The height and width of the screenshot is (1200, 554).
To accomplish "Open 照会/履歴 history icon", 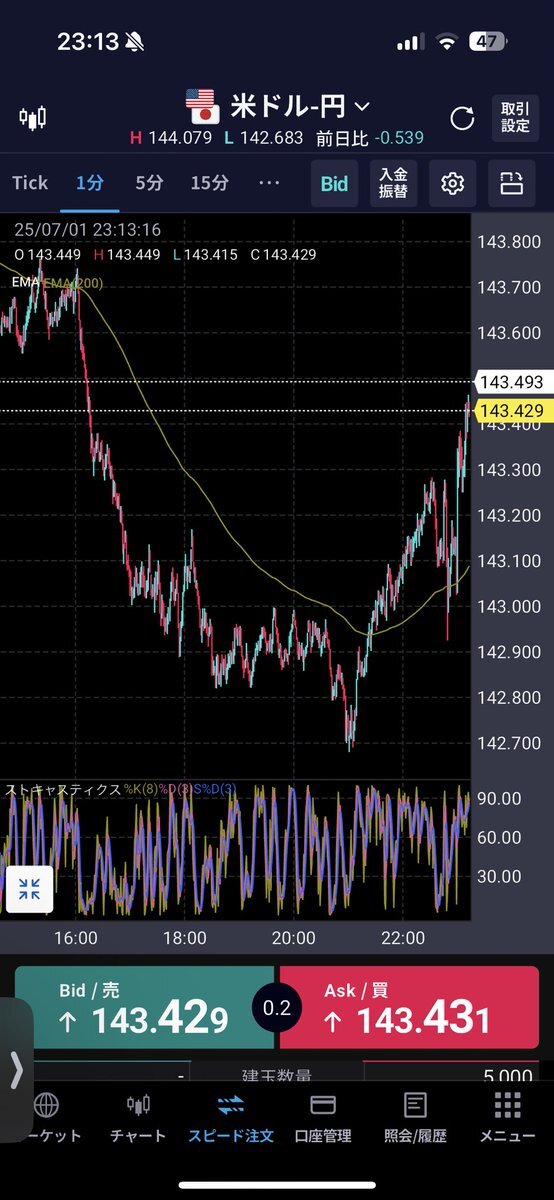I will click(415, 1105).
